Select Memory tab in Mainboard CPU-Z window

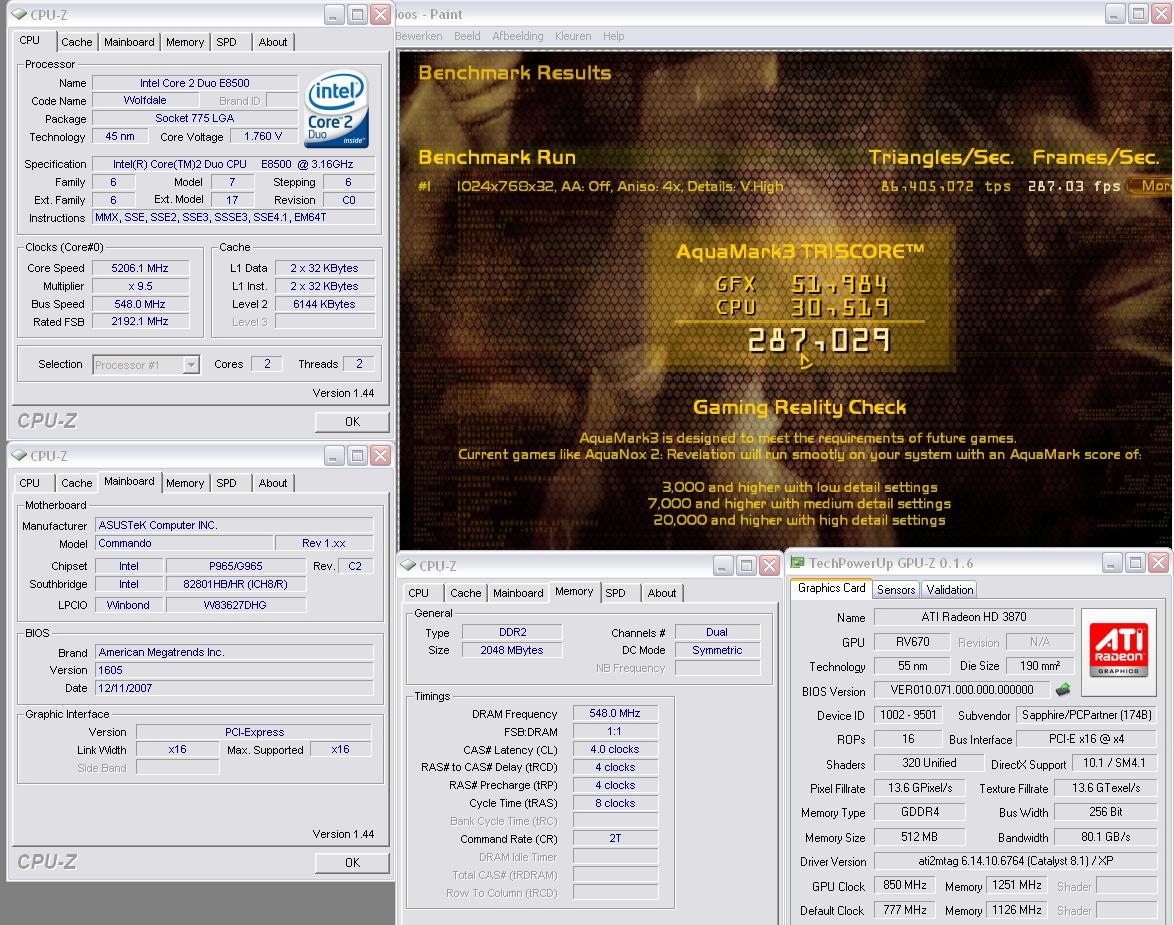(185, 483)
